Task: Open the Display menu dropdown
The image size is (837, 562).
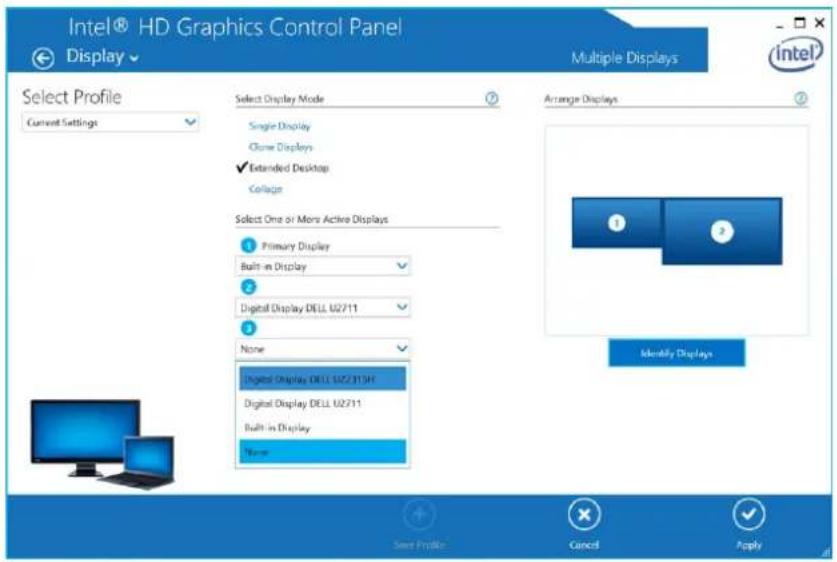Action: click(x=102, y=57)
